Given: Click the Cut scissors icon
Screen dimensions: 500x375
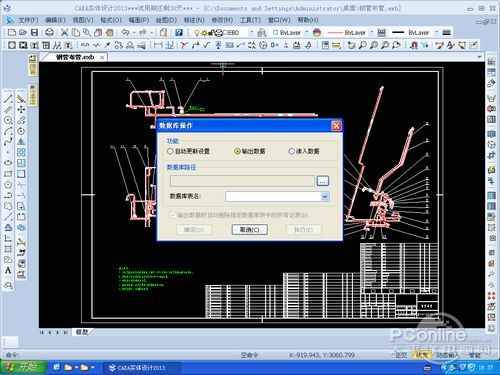Looking at the screenshot, I should (65, 33).
